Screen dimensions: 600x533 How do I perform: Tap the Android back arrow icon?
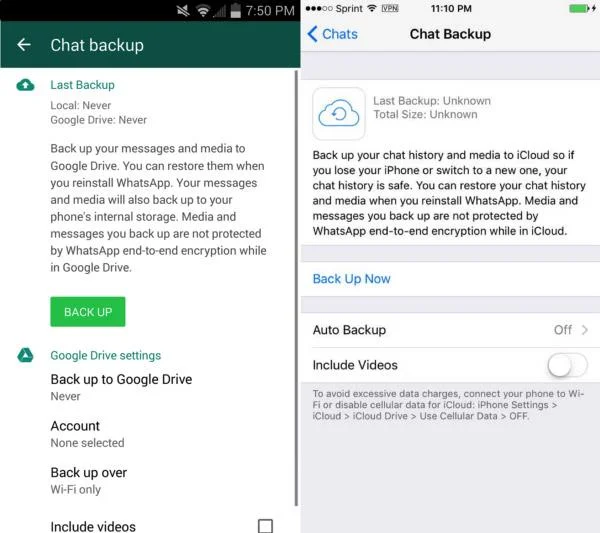tap(24, 45)
